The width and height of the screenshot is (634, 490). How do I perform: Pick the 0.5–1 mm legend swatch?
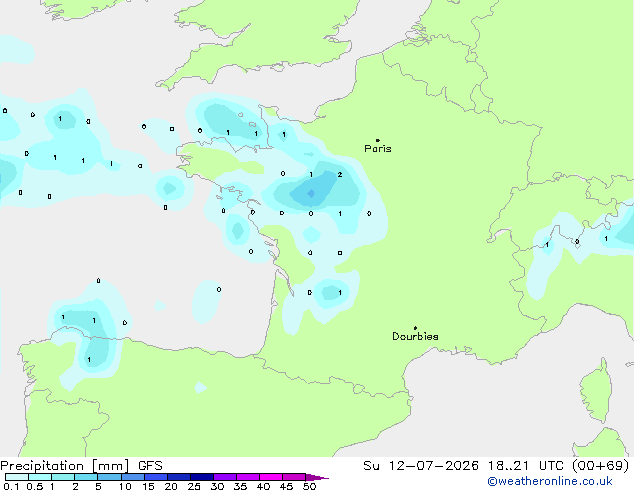[x=40, y=477]
